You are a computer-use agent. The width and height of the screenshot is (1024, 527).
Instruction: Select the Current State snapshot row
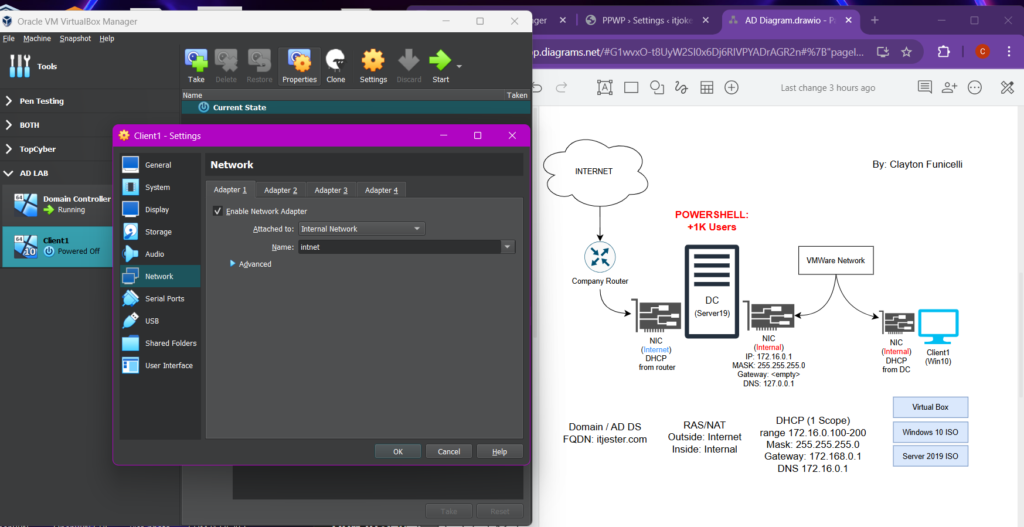(355, 107)
